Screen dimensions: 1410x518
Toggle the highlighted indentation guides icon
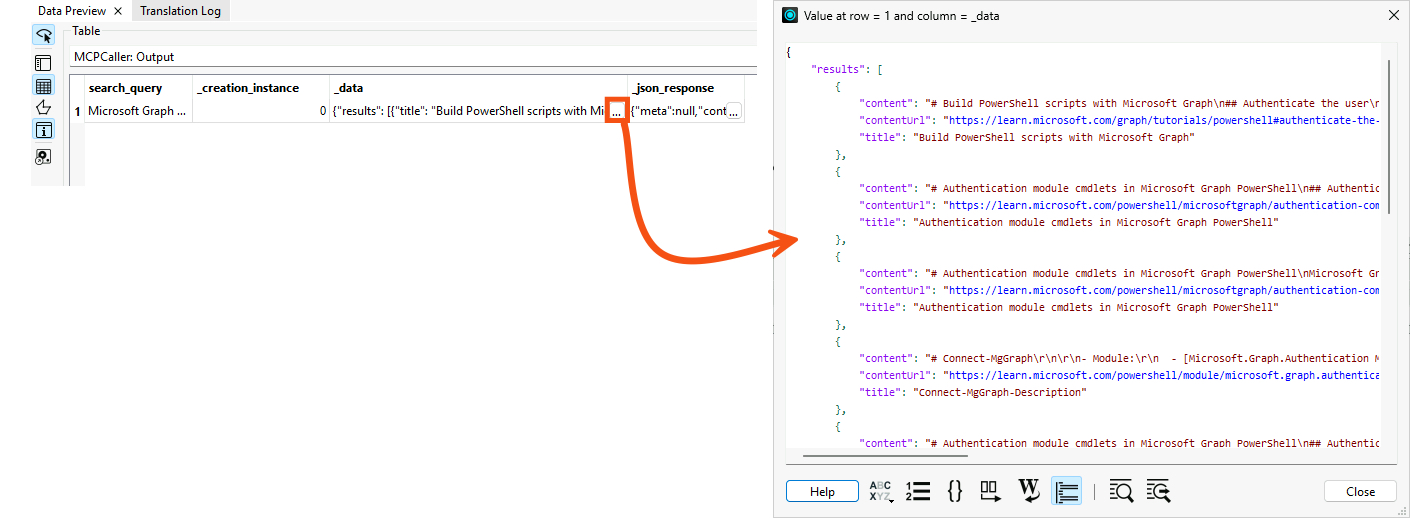click(1067, 491)
